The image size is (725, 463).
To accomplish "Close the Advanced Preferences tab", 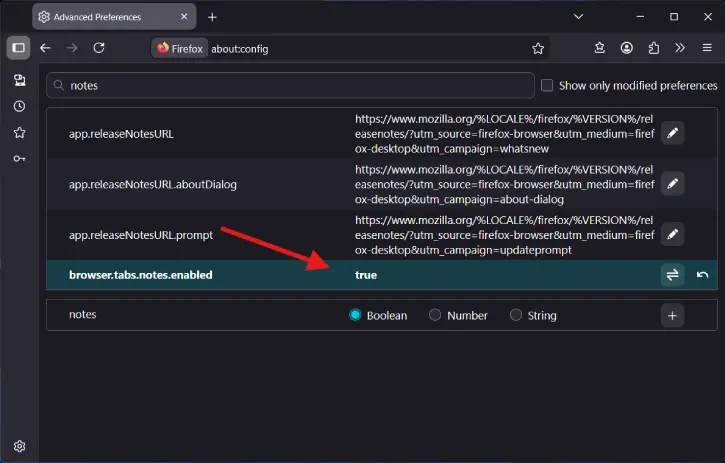I will click(x=184, y=17).
